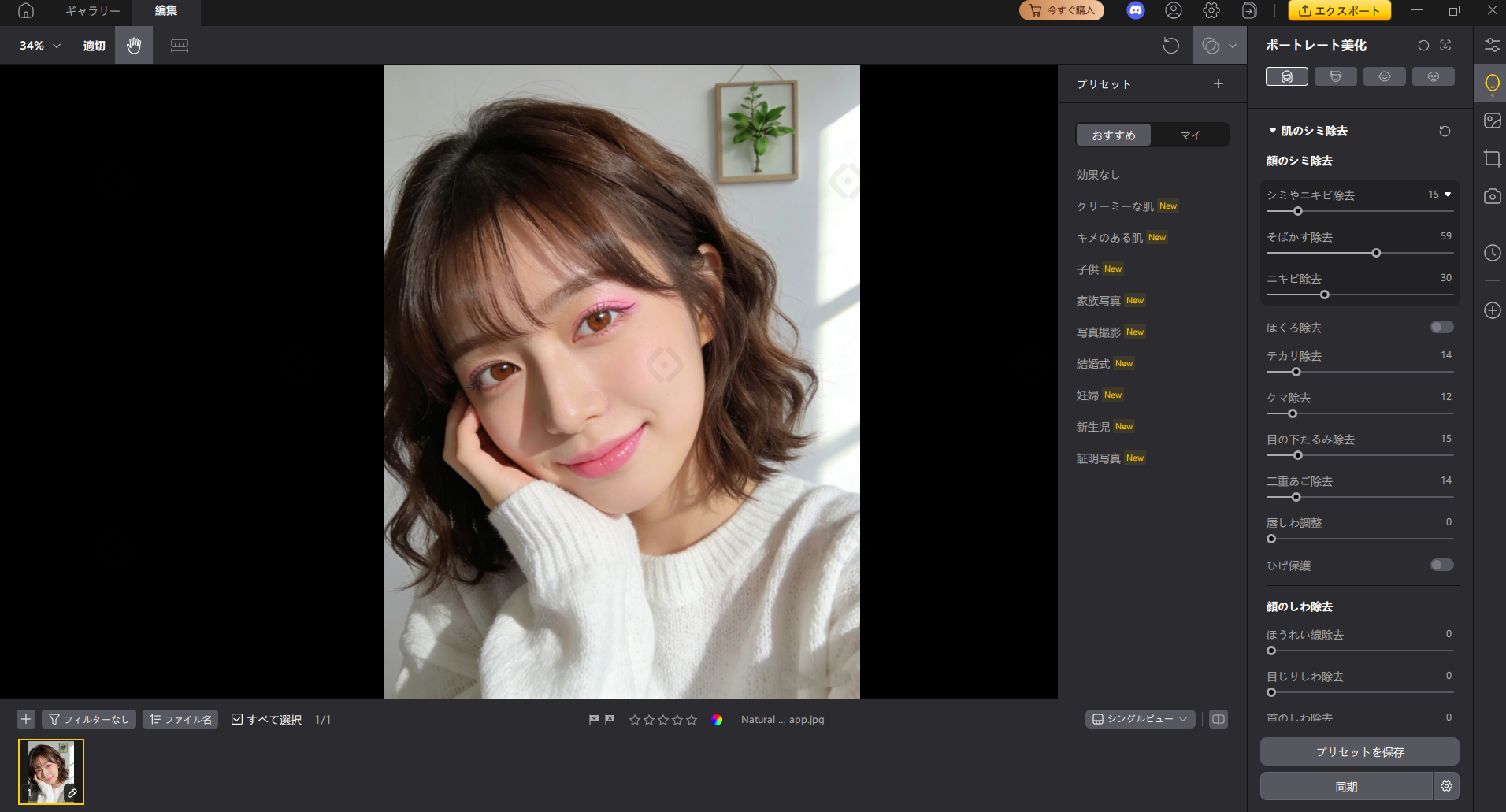
Task: Click the yellow エクスポート button
Action: [1338, 11]
